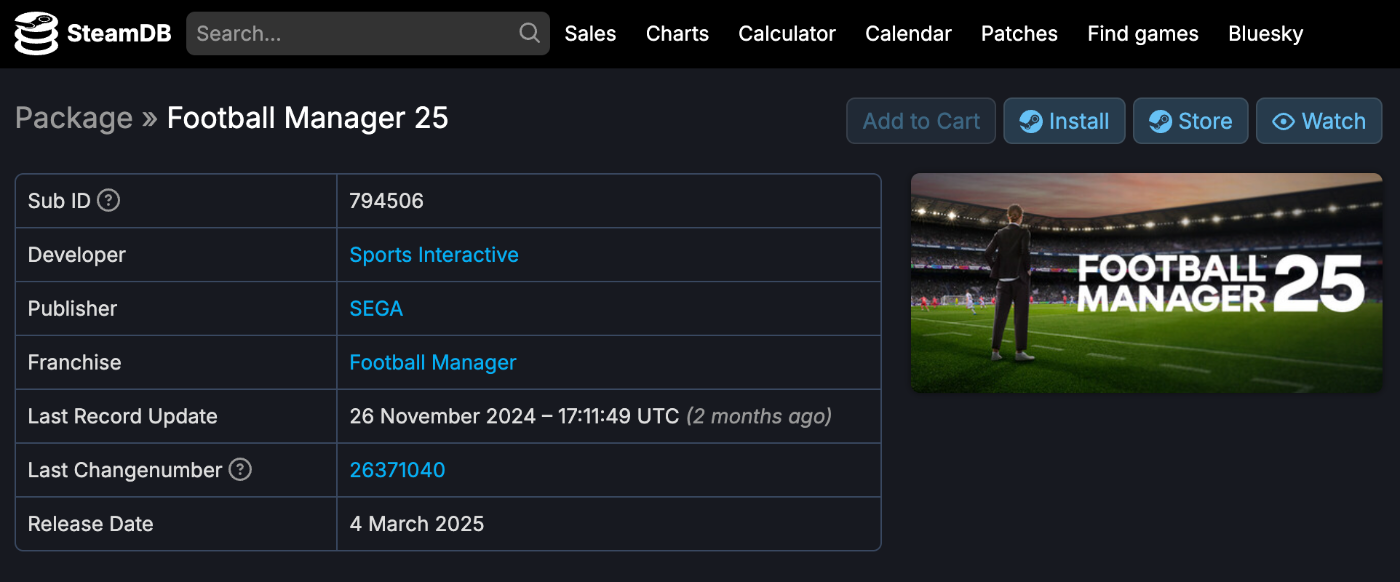1400x582 pixels.
Task: Open the Find games navigation link
Action: point(1143,34)
